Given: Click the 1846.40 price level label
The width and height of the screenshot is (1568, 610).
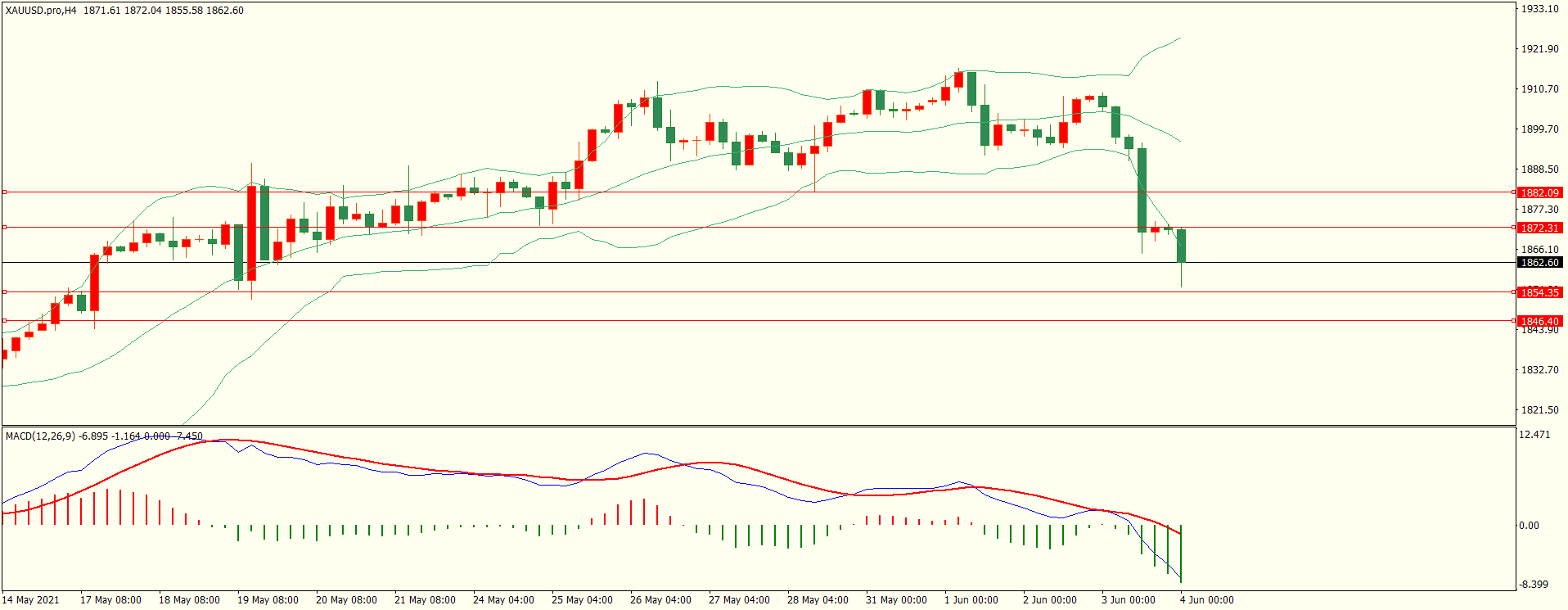Looking at the screenshot, I should [1539, 321].
